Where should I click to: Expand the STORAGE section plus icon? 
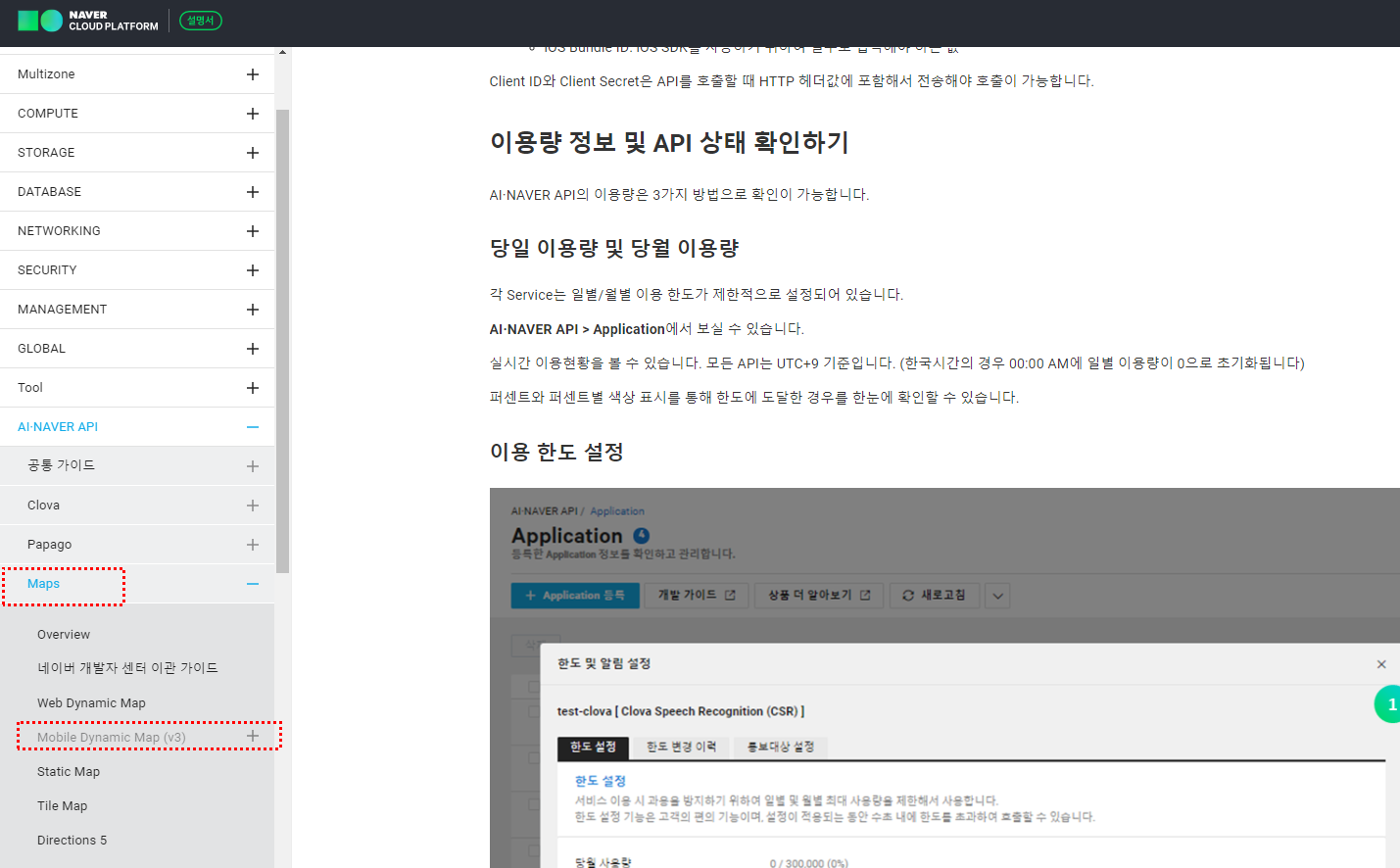(x=253, y=153)
